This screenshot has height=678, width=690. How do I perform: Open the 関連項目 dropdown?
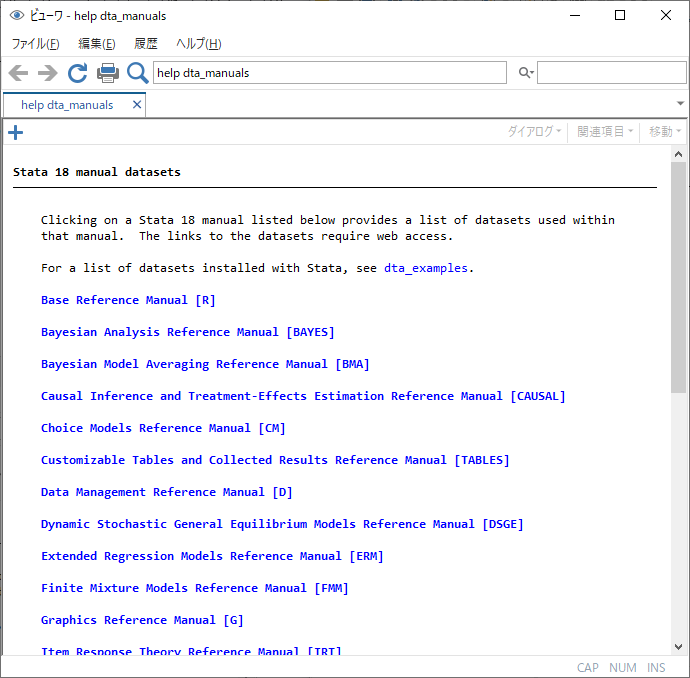605,131
